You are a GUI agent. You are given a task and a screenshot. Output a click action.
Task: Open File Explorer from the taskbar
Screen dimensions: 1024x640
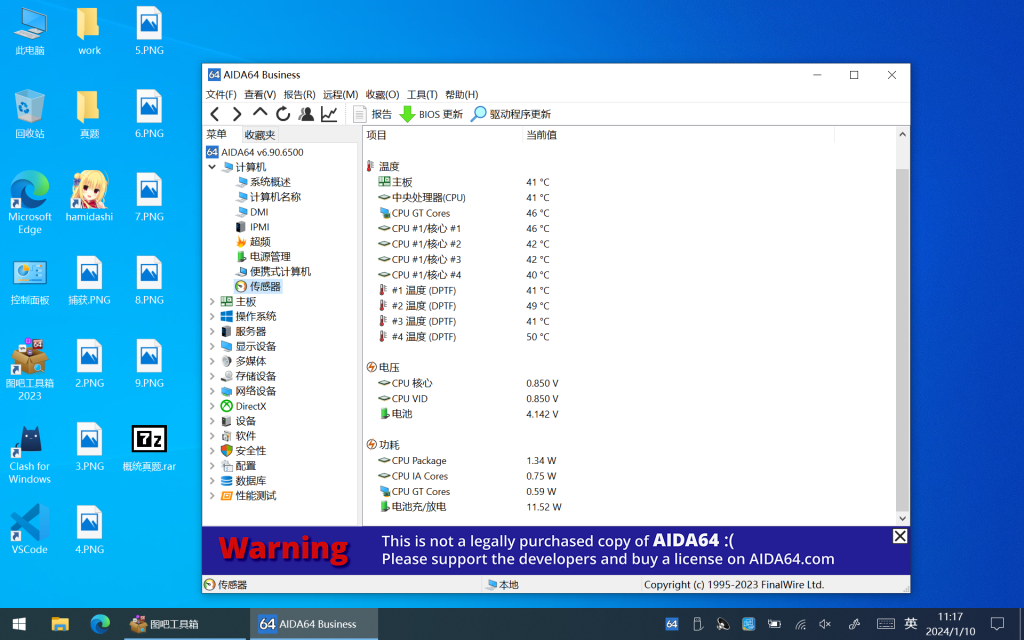(60, 624)
